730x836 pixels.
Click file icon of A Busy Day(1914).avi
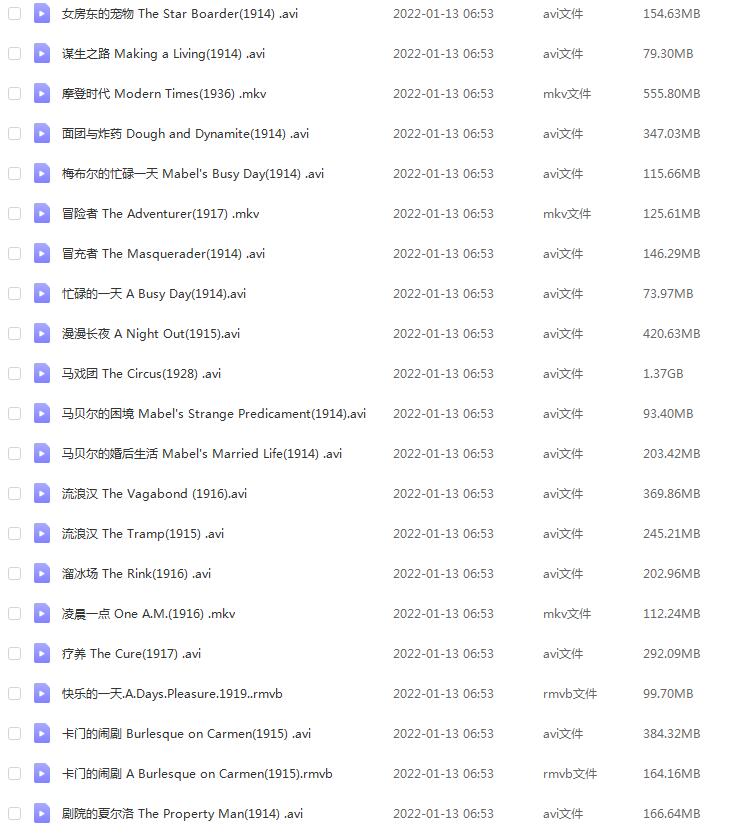click(42, 294)
